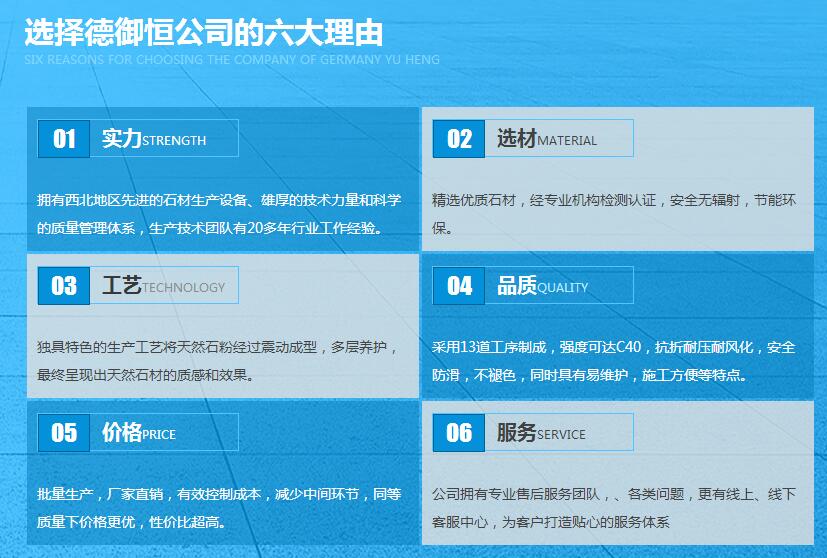Select the 实力 STRENGTH heading
827x558 pixels.
coord(154,139)
